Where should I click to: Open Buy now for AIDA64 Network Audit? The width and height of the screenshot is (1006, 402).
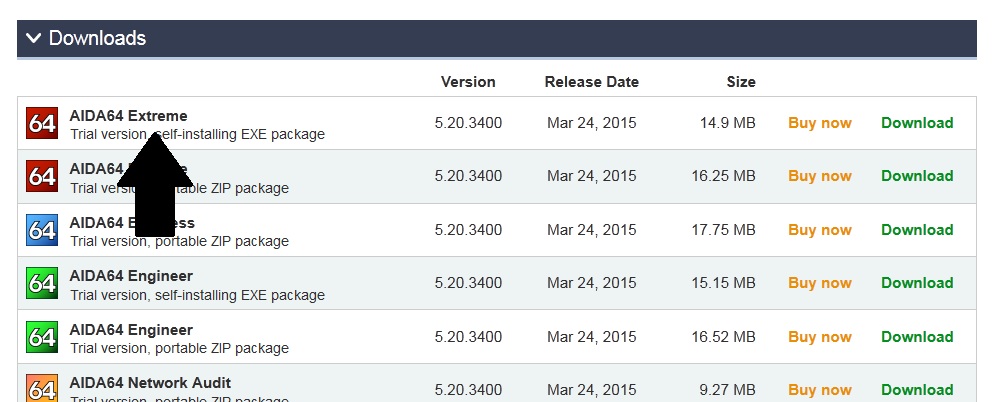(x=819, y=390)
